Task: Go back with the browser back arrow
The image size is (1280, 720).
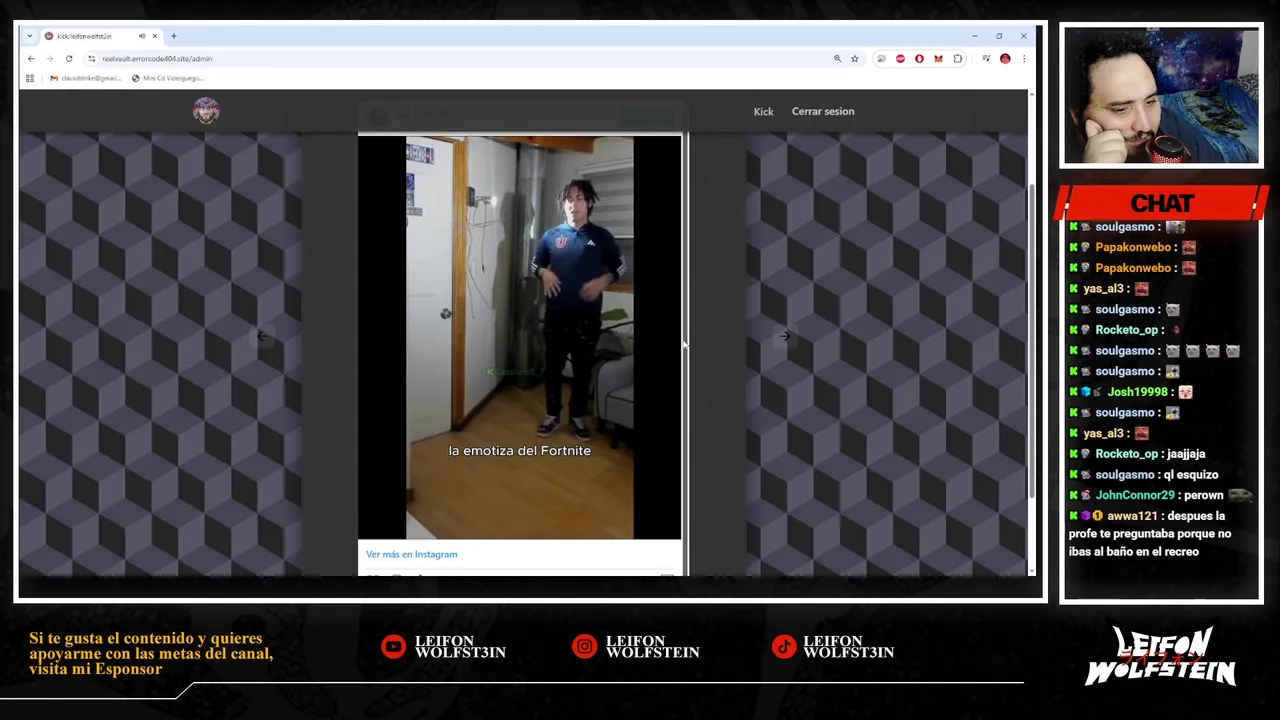Action: tap(30, 59)
